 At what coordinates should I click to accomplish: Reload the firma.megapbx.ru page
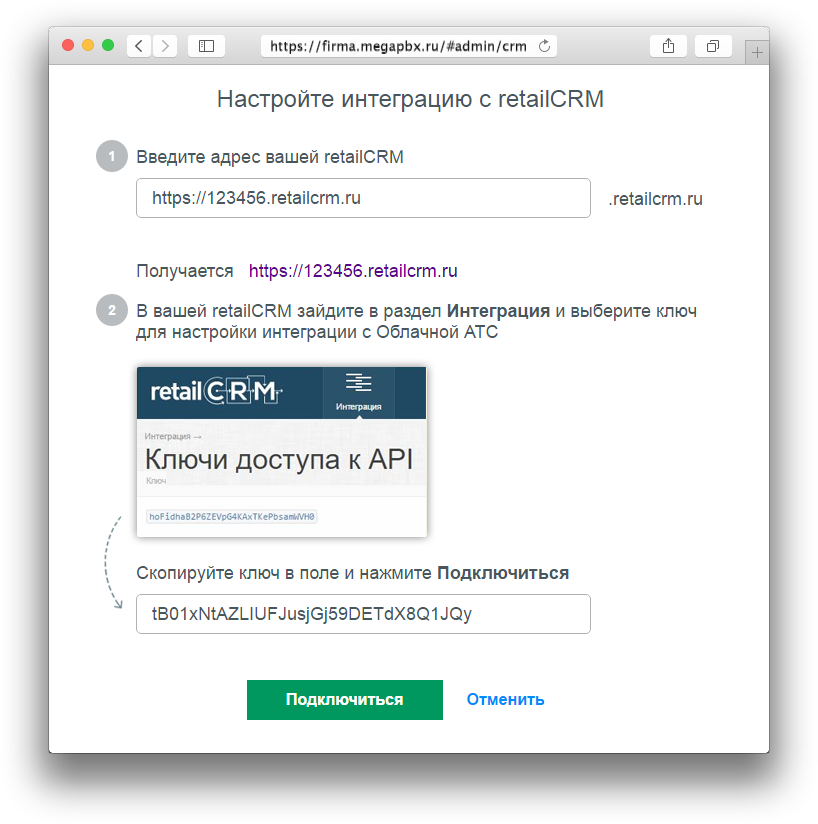tap(545, 46)
